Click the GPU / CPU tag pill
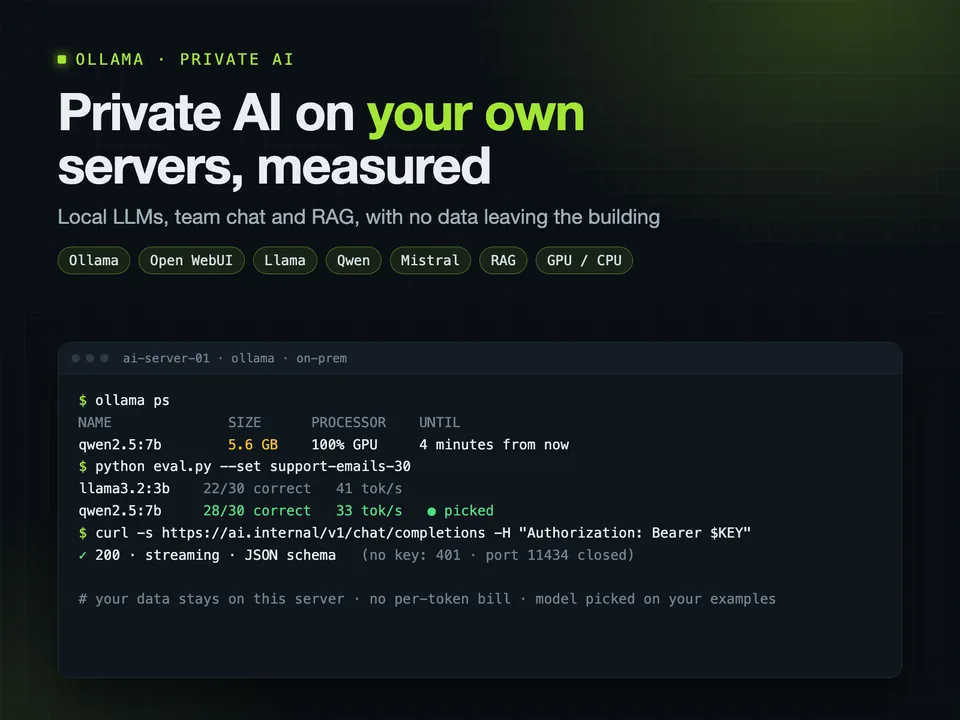This screenshot has height=720, width=960. click(584, 260)
